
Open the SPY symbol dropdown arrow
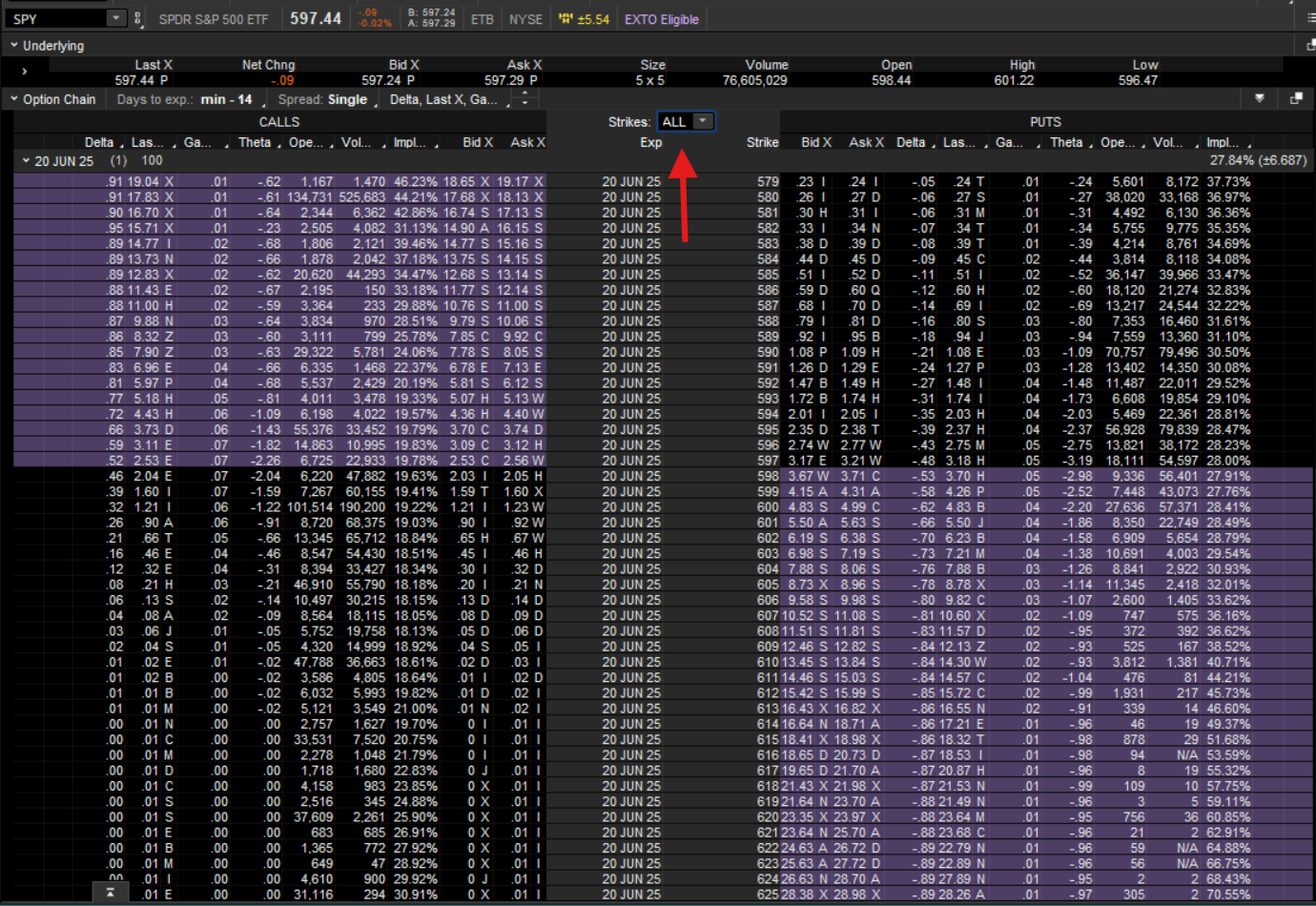pos(116,18)
